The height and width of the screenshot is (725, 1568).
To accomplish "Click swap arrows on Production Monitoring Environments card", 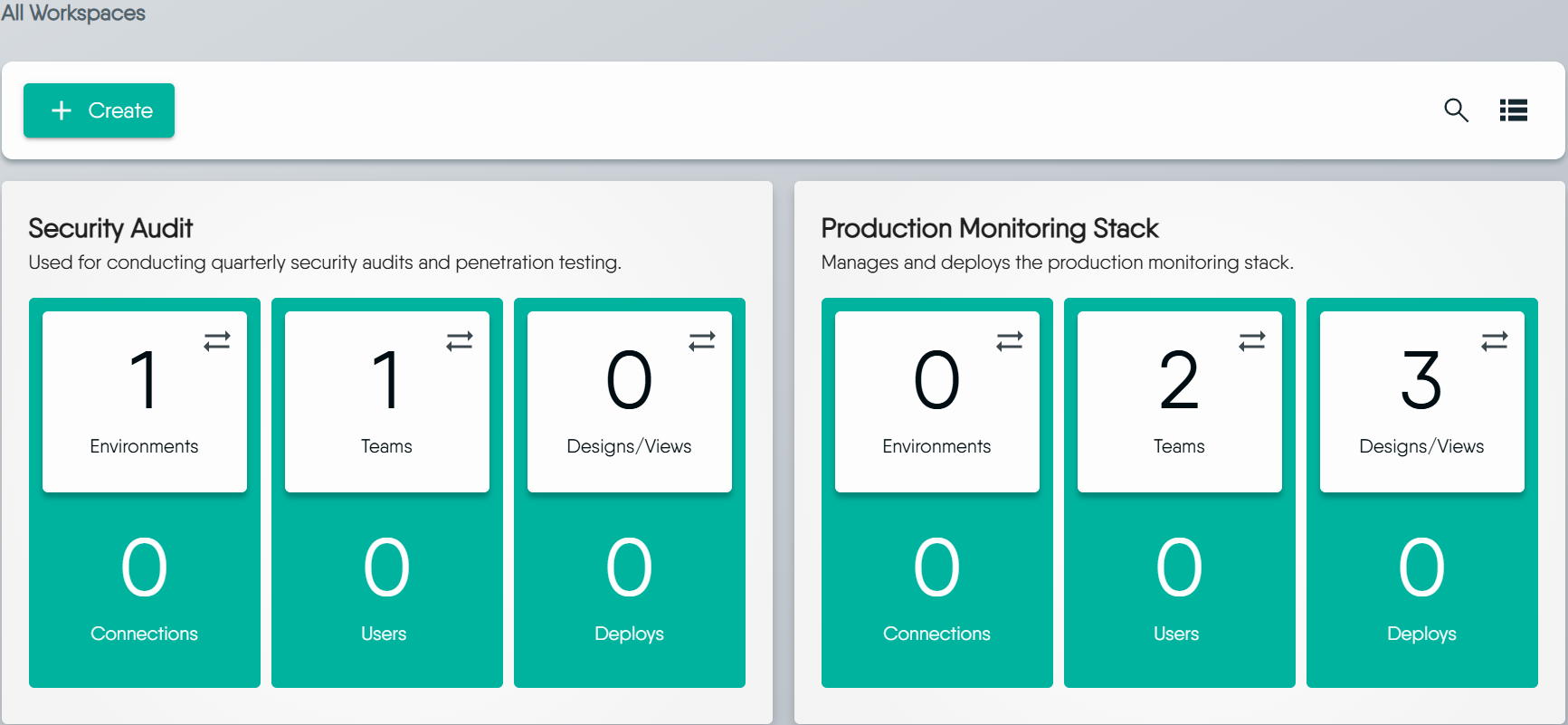I will click(x=1010, y=341).
